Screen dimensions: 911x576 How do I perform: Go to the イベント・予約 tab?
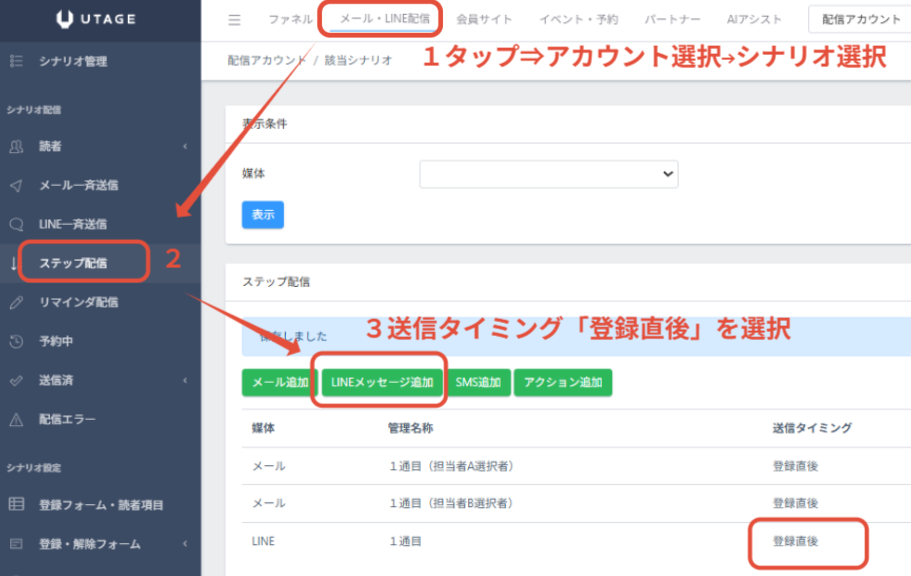(x=579, y=20)
